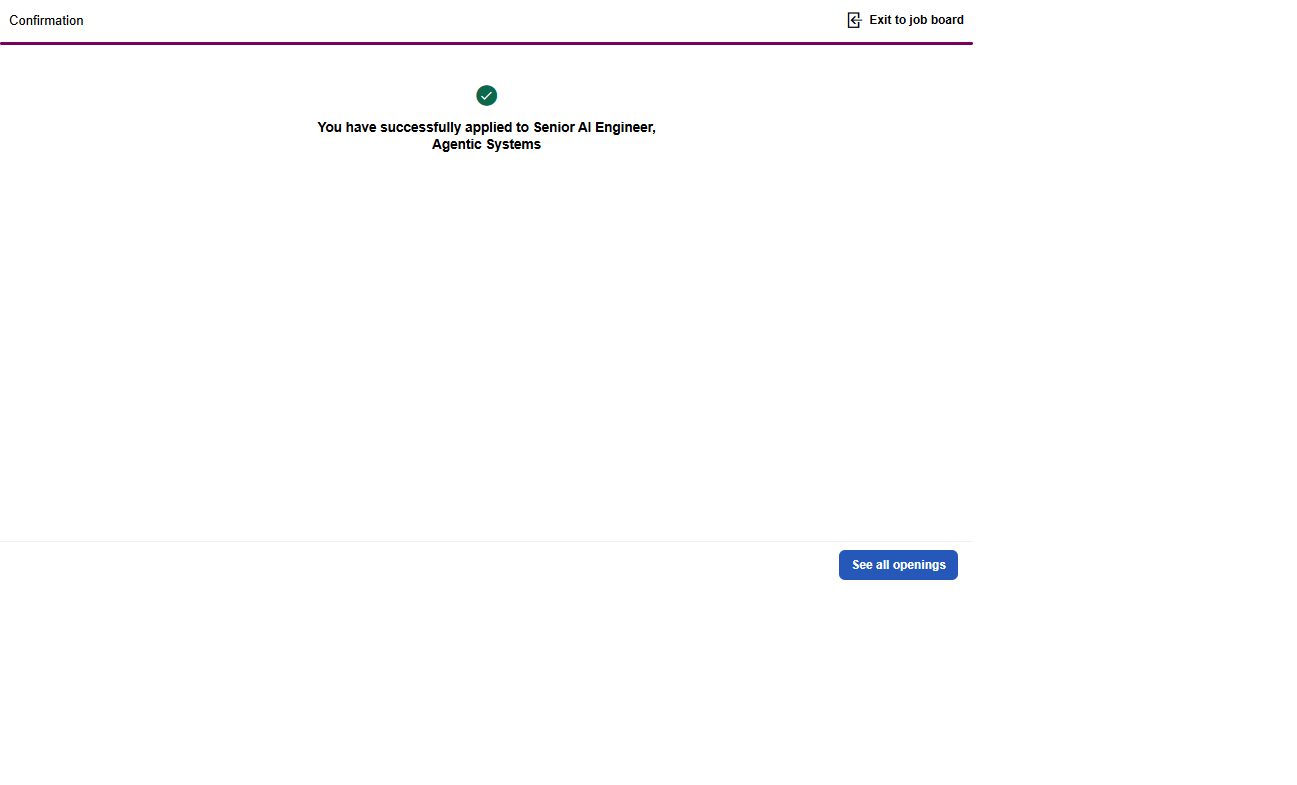Browse all openings via the blue button

[898, 565]
